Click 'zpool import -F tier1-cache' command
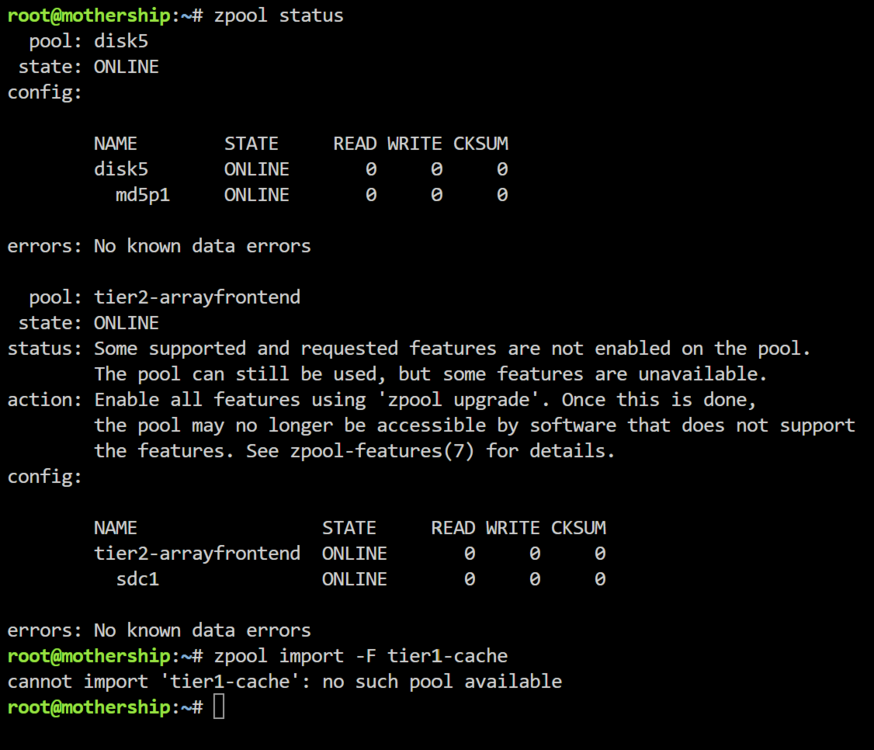 tap(361, 656)
